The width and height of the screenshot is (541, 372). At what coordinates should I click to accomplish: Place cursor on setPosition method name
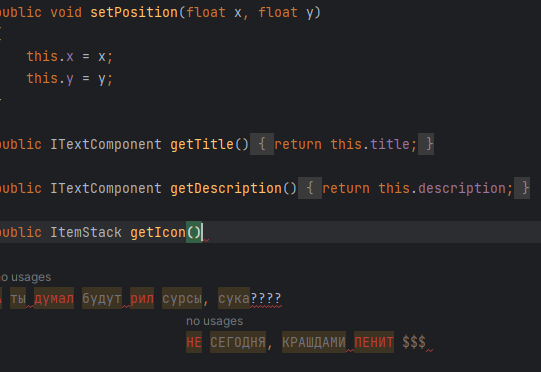point(134,12)
